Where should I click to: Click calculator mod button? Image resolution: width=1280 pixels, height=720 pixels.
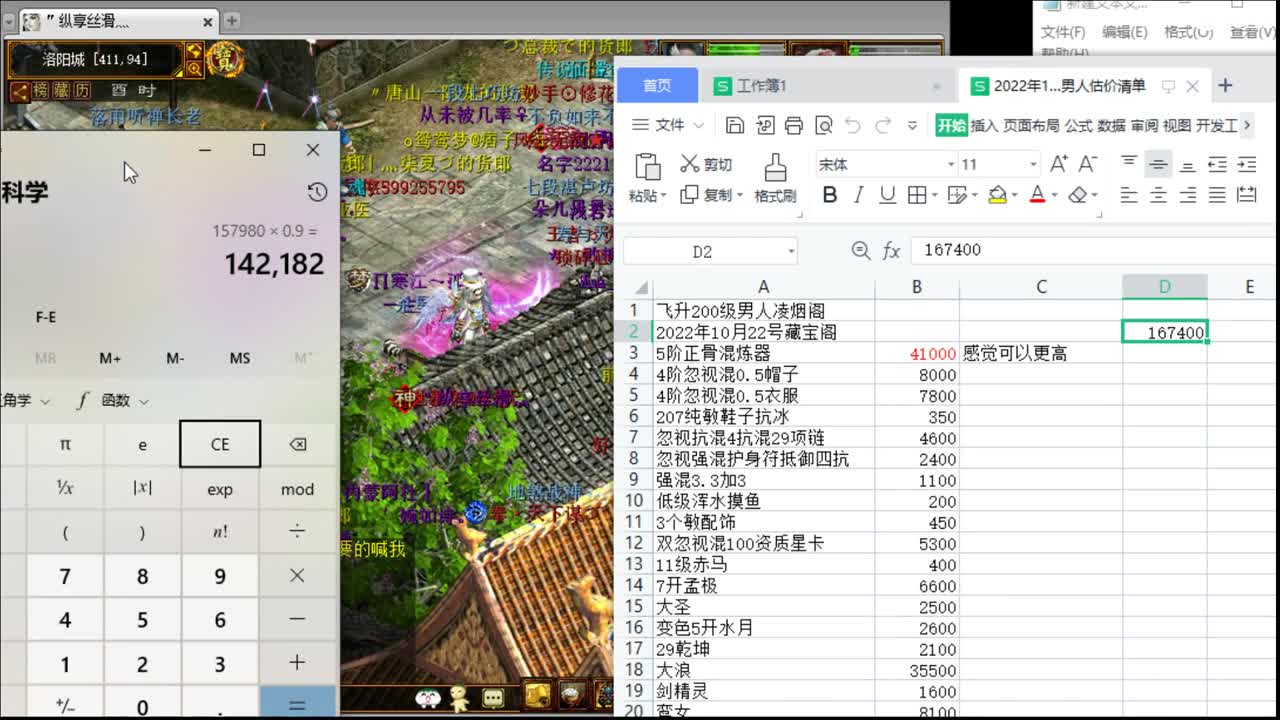[297, 489]
